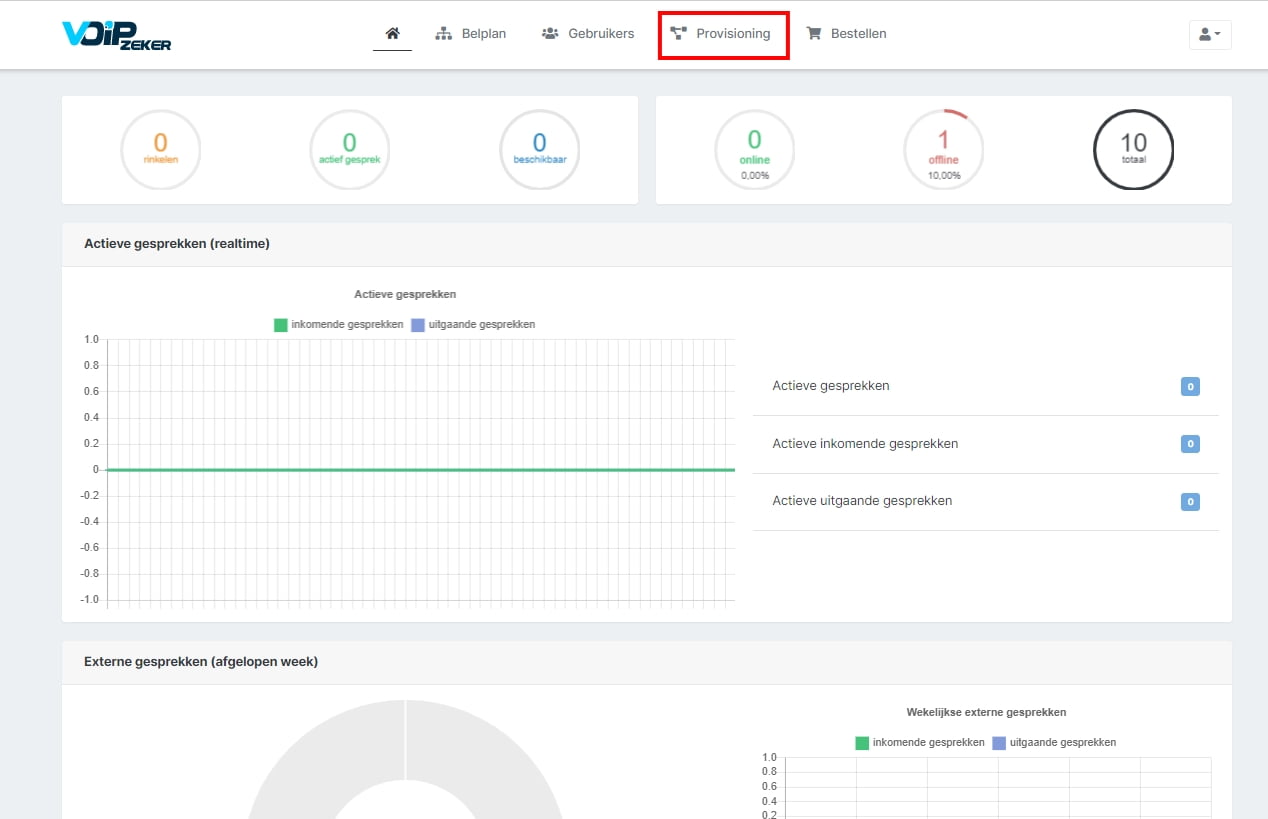
Task: Select the 'Actieve gesprekken (realtime)' panel header
Action: [x=647, y=244]
